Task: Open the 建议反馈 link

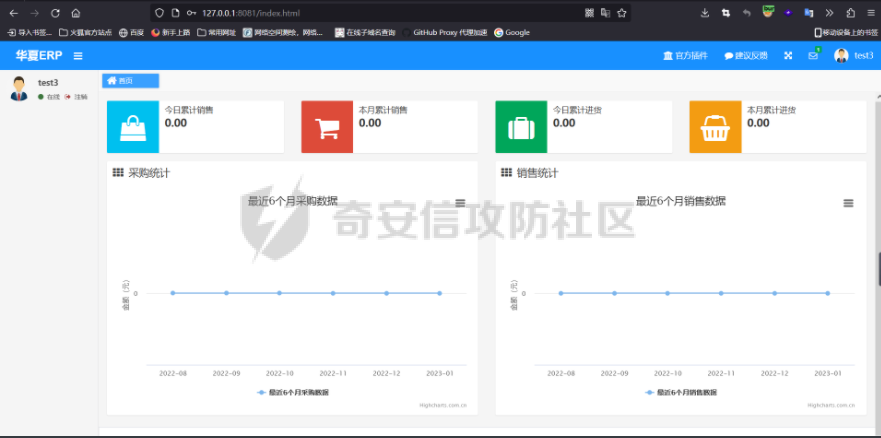Action: 746,55
